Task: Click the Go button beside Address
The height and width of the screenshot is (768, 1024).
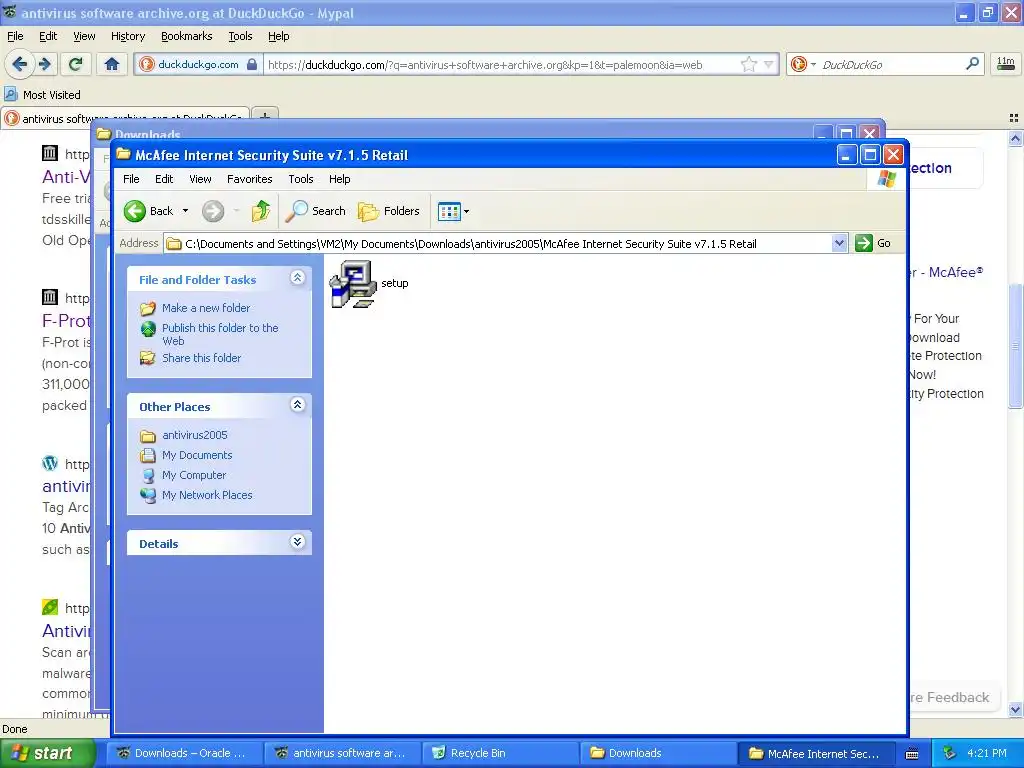Action: 873,243
